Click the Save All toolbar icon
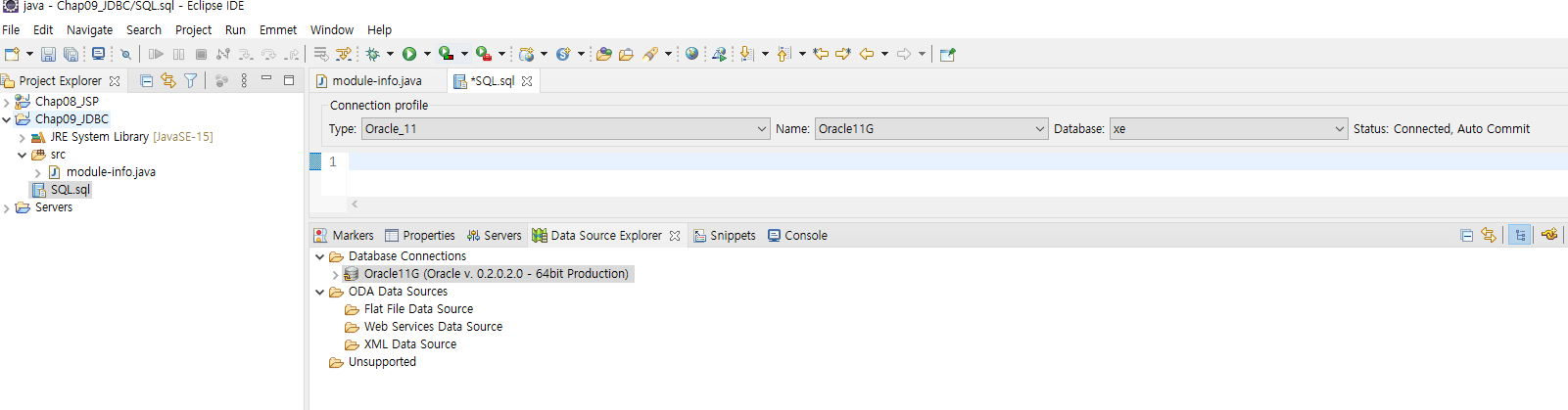The height and width of the screenshot is (410, 1568). tap(71, 54)
